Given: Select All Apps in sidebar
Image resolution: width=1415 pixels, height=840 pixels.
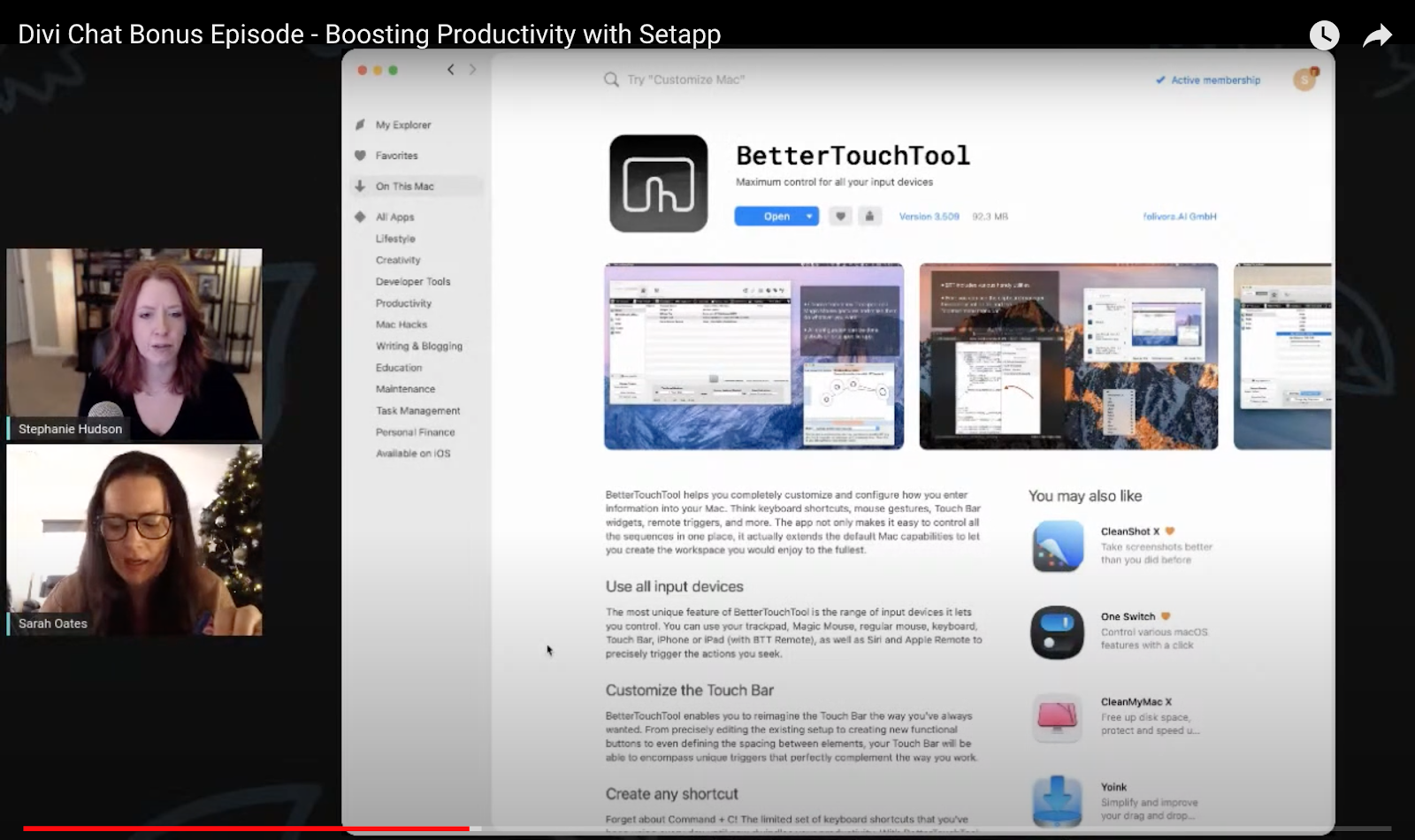Looking at the screenshot, I should coord(394,218).
